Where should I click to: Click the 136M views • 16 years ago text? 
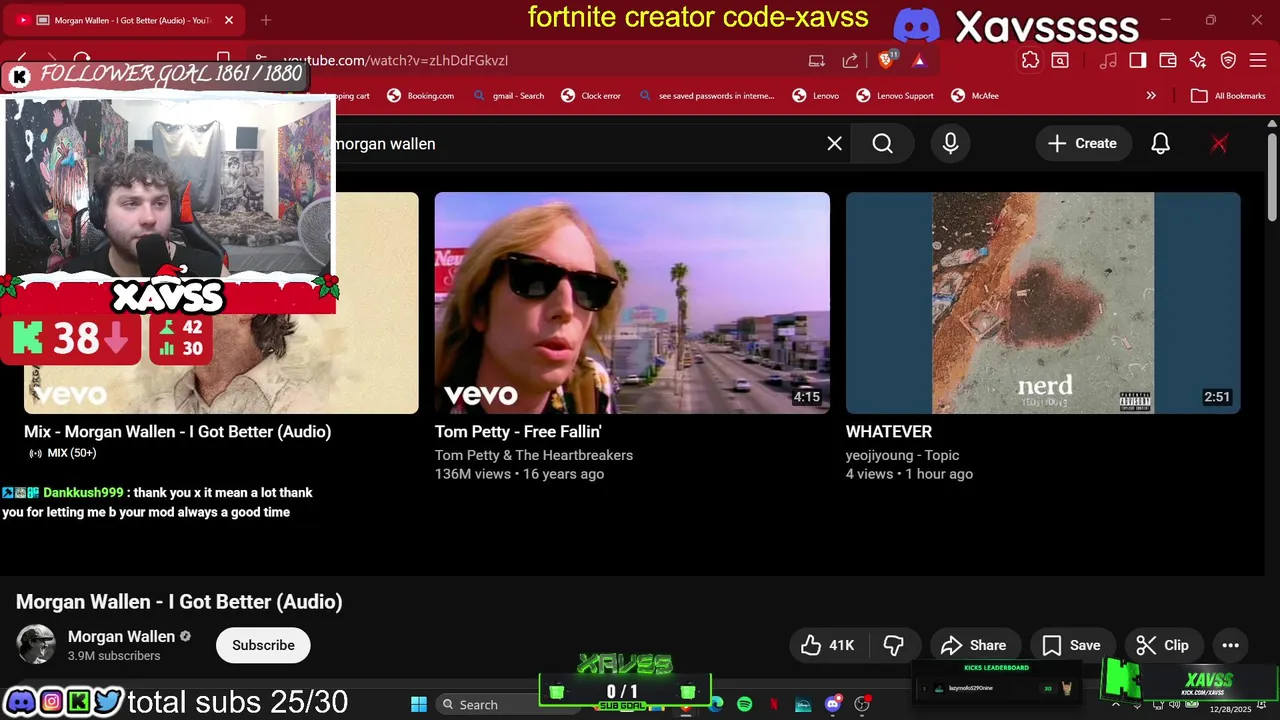pos(519,474)
